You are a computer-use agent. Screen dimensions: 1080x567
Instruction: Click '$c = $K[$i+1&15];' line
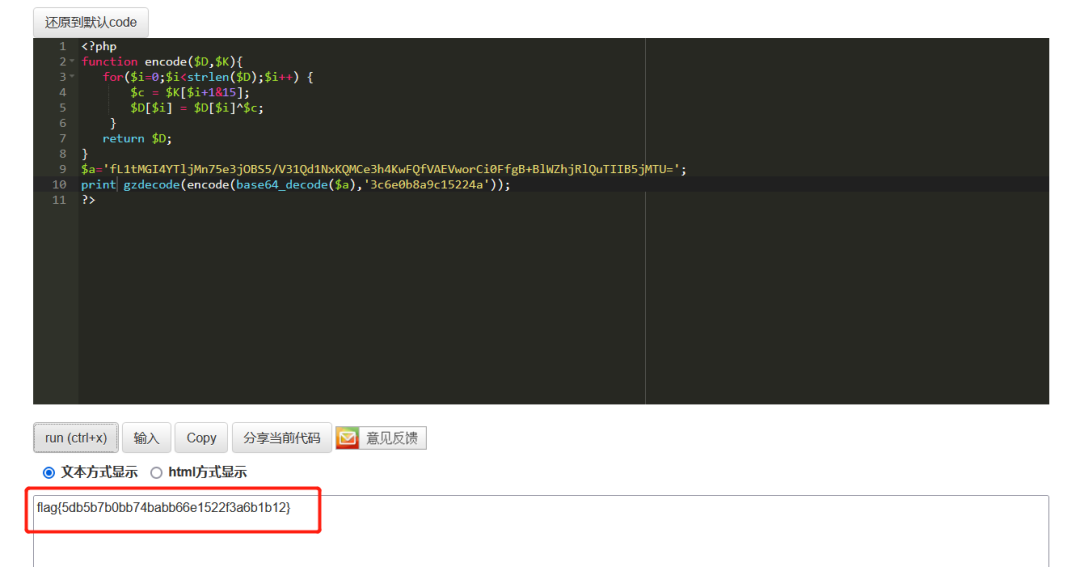[190, 92]
